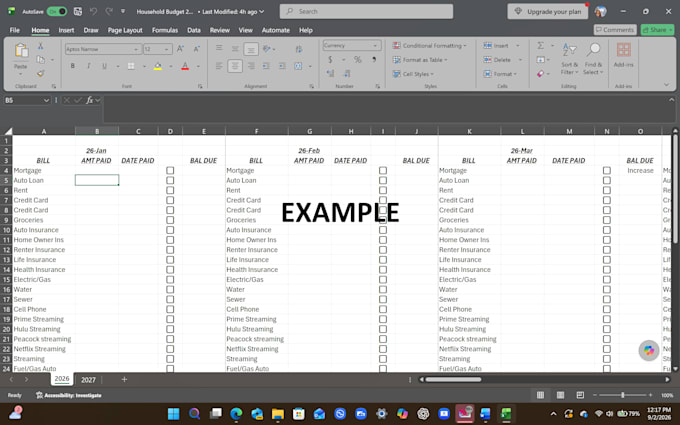Tick the Water checkbox in February

click(x=382, y=289)
